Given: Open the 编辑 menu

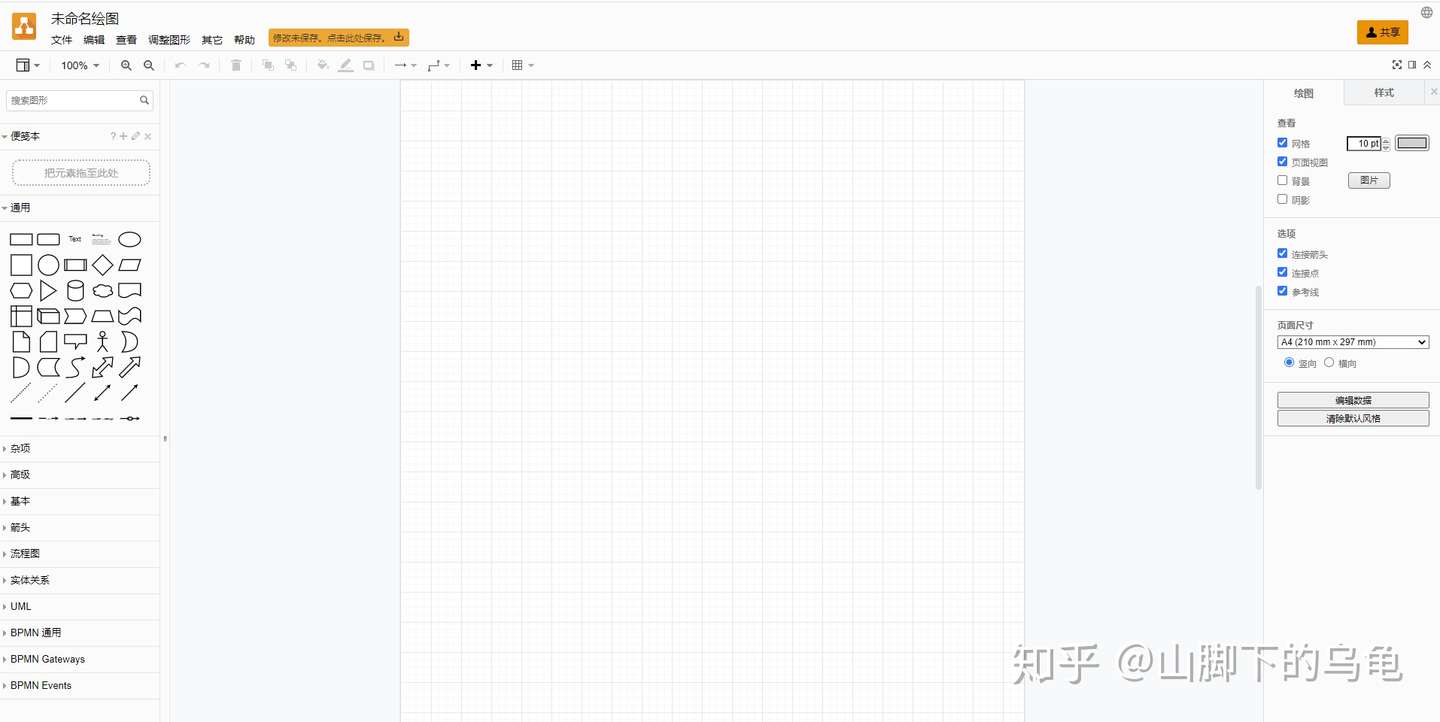Looking at the screenshot, I should 94,40.
